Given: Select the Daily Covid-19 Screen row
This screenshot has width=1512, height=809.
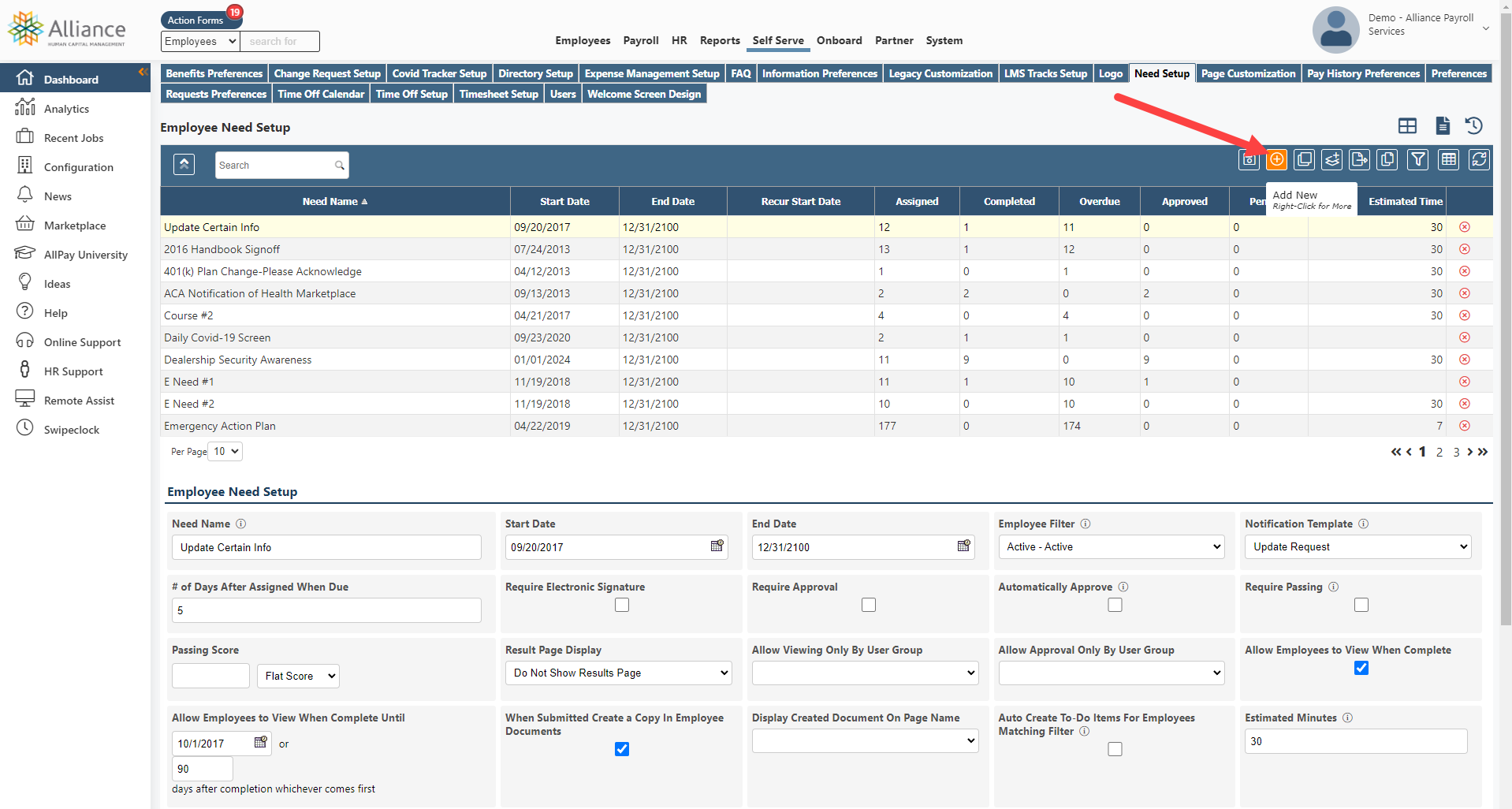Looking at the screenshot, I should [826, 337].
